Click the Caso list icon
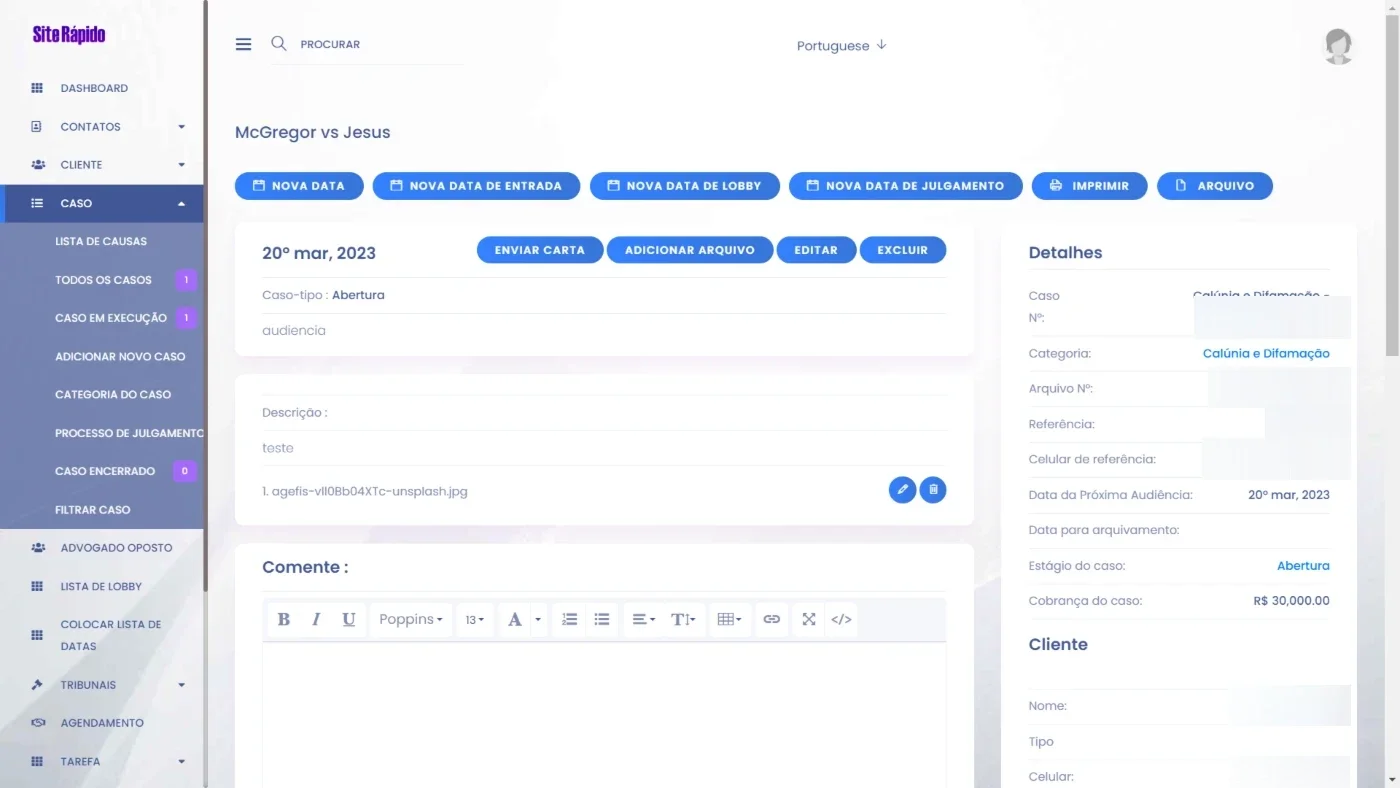This screenshot has height=788, width=1400. (x=37, y=203)
